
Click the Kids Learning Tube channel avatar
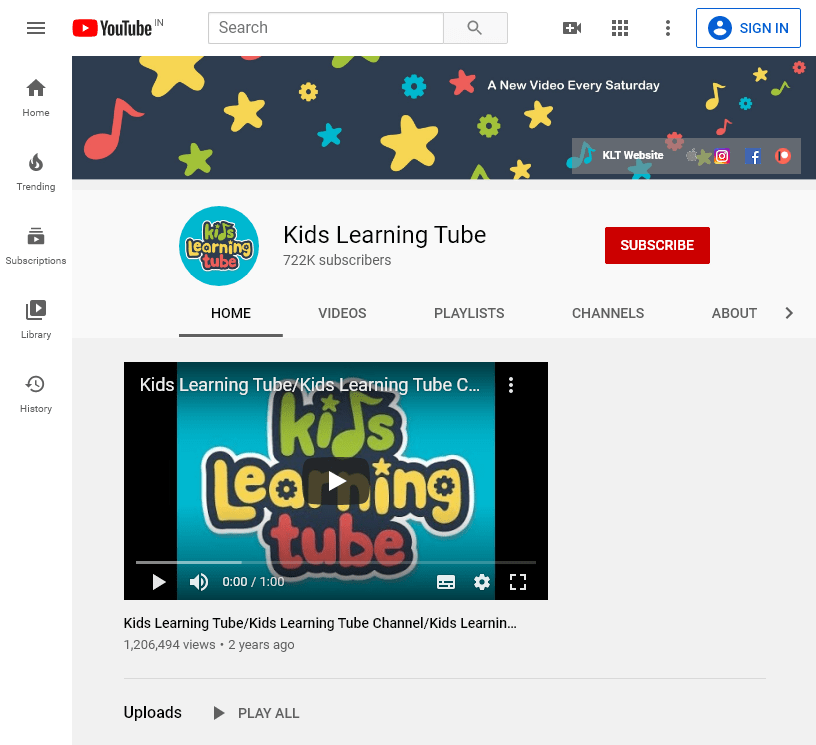[x=219, y=246]
